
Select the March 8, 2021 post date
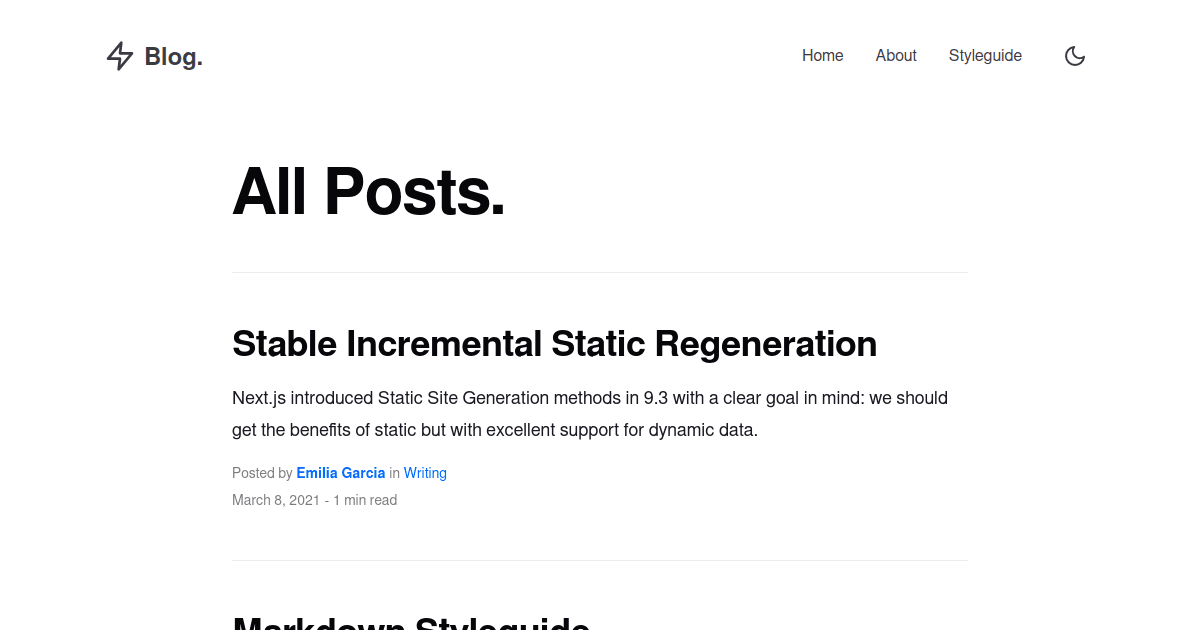tap(276, 500)
